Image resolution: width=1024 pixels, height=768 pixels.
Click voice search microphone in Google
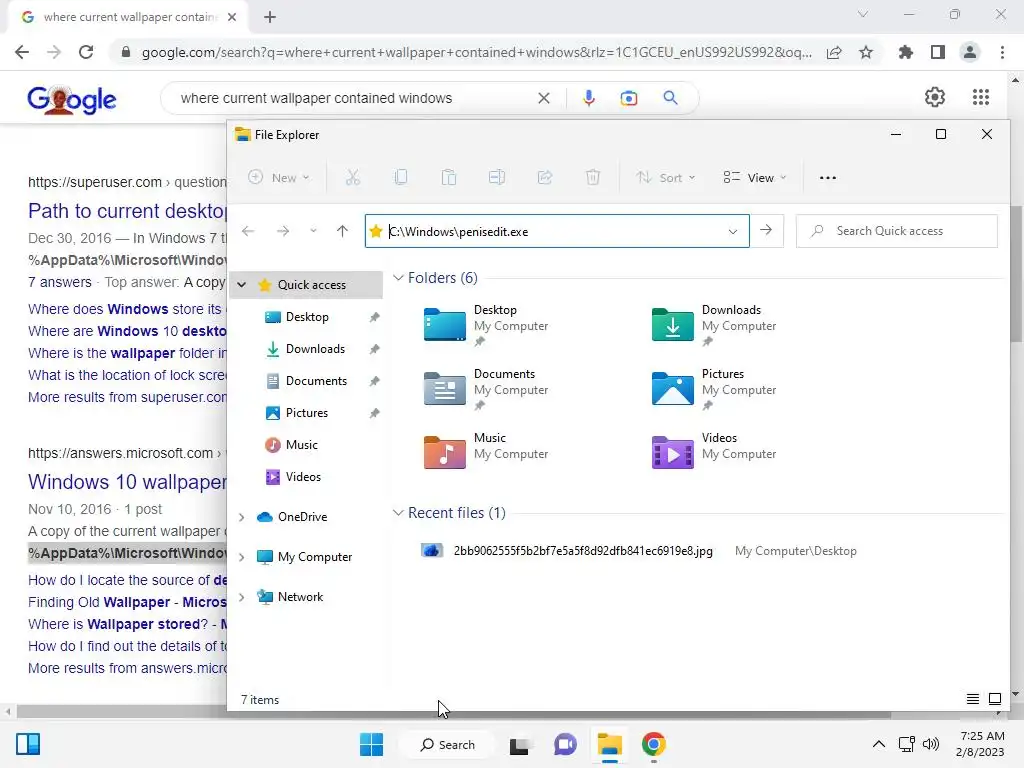(x=588, y=98)
